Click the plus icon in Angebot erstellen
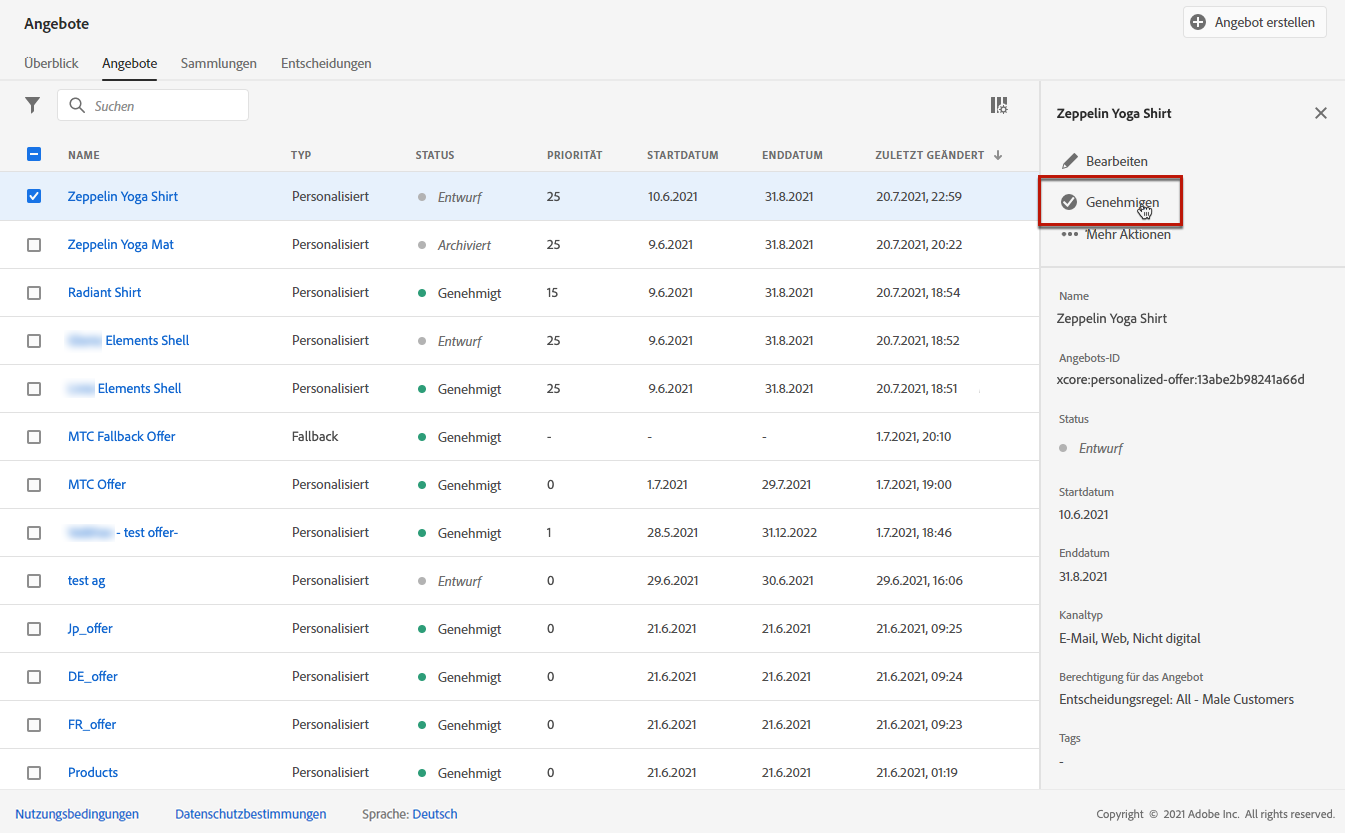 point(1198,22)
